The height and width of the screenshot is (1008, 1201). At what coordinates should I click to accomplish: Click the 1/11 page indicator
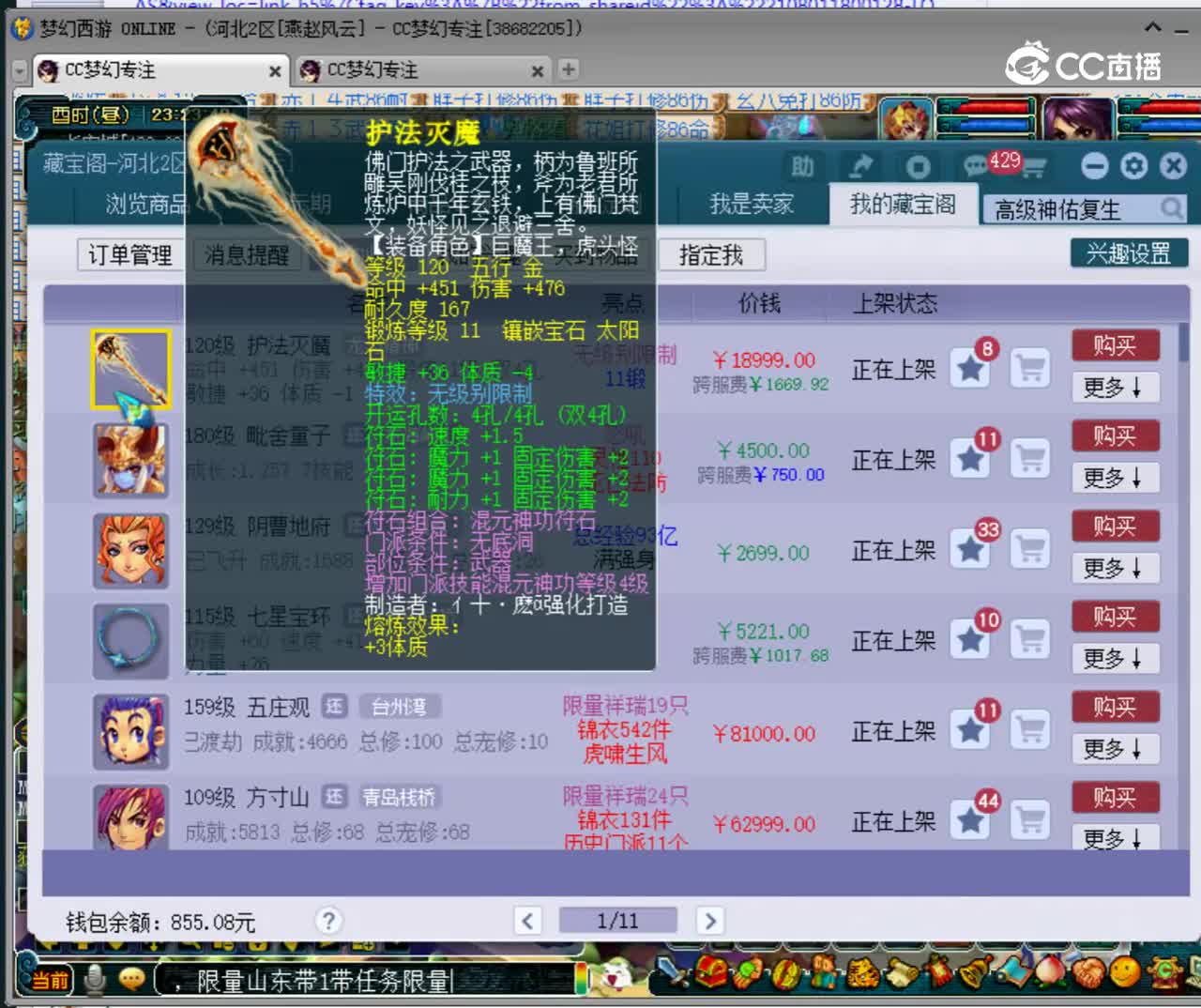(617, 921)
